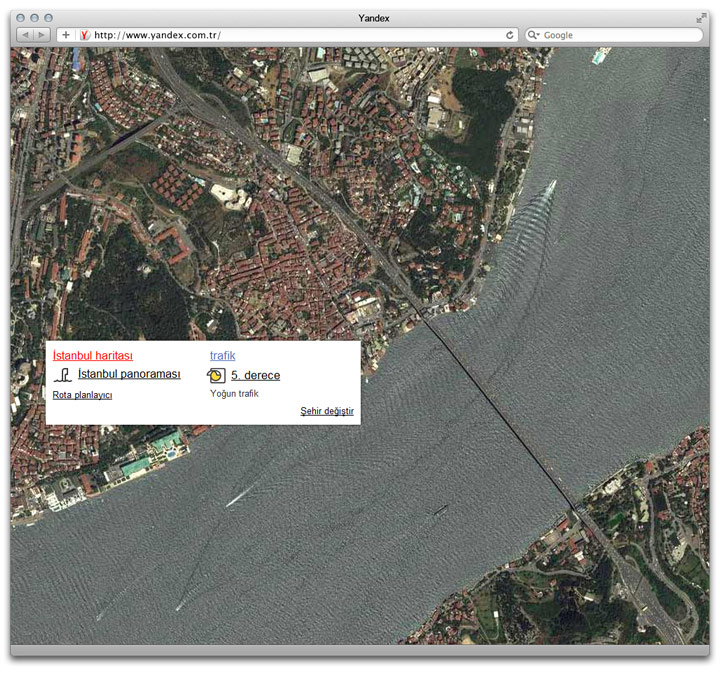Click the Yandex favicon in the address bar
This screenshot has width=720, height=675.
(x=85, y=35)
